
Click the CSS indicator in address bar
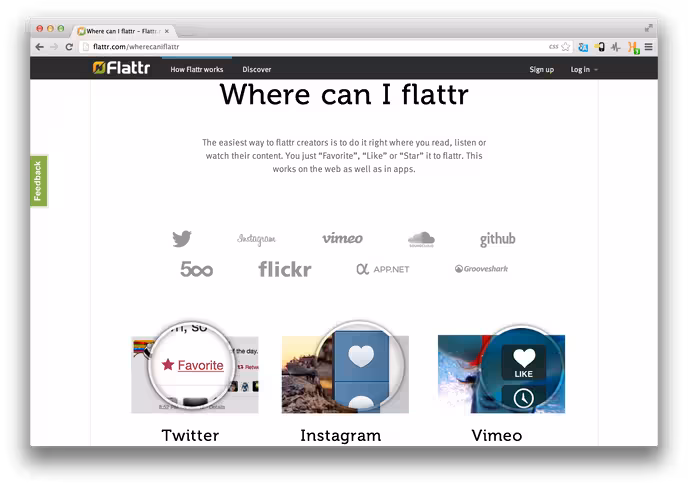pos(553,47)
